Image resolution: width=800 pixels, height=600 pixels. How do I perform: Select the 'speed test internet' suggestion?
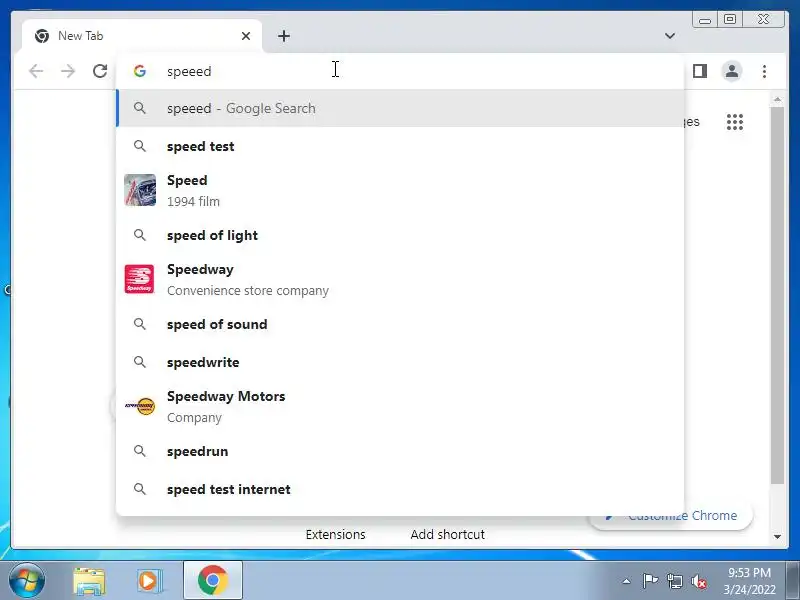(x=401, y=489)
